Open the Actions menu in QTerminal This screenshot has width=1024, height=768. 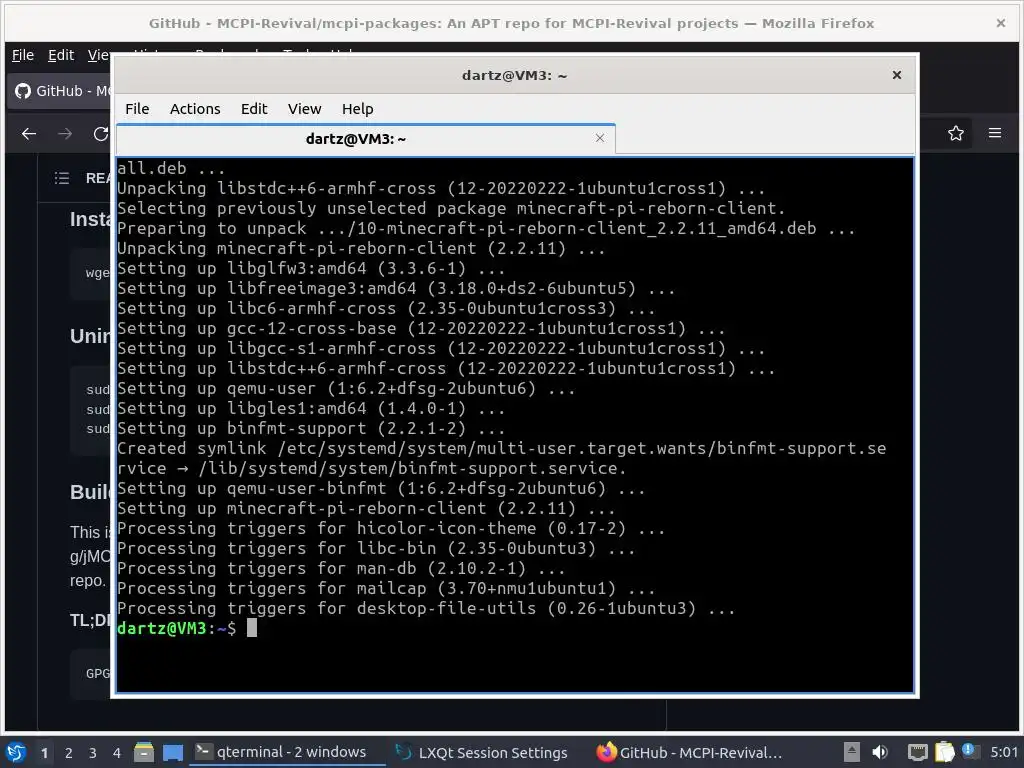click(x=195, y=109)
